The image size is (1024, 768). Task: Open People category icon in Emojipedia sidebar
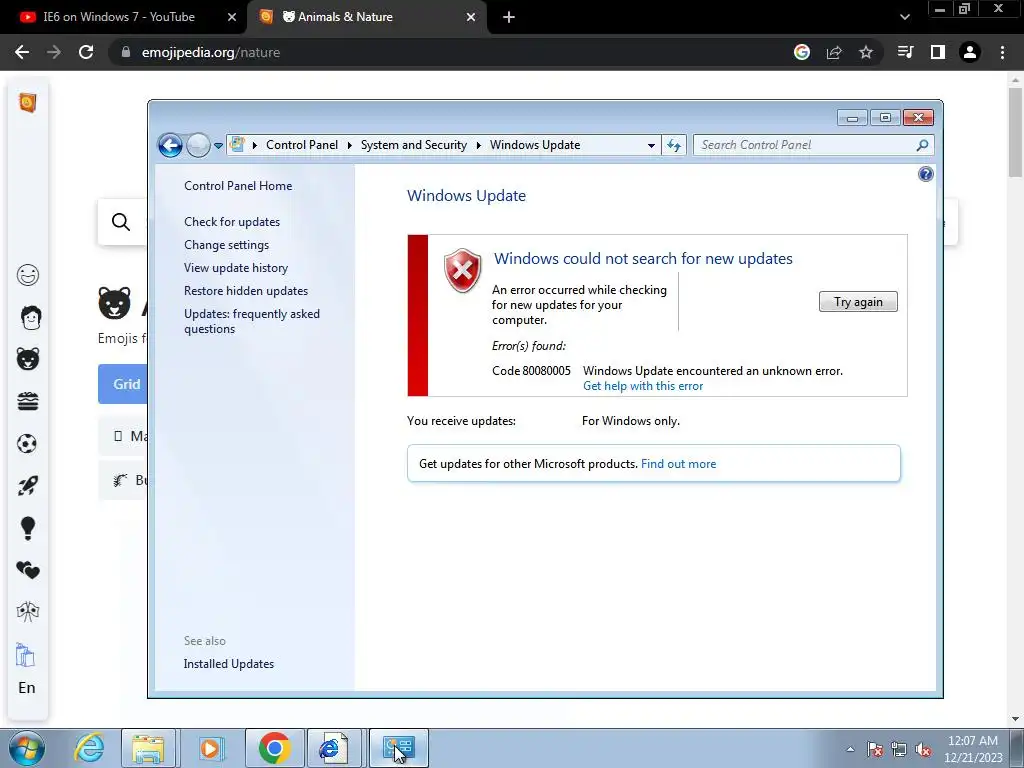pos(31,317)
